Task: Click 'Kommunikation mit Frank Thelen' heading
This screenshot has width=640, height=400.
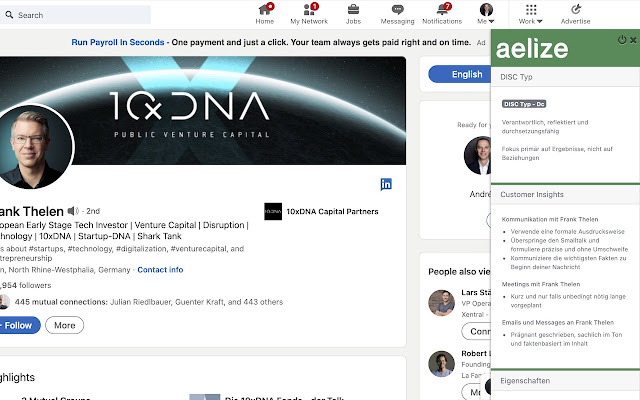Action: (x=550, y=219)
